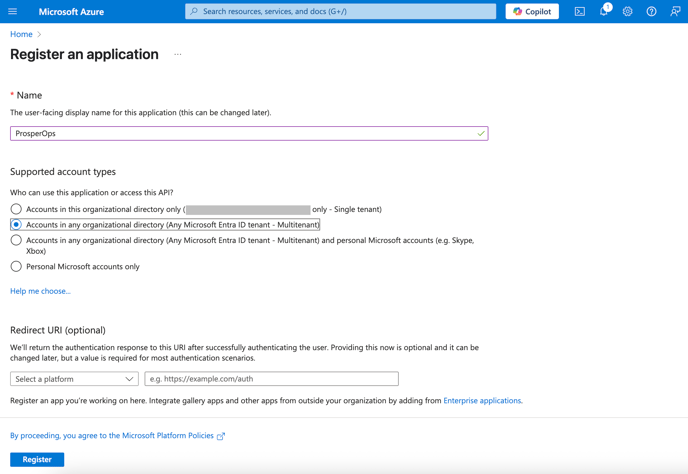Focus the search resources box
The height and width of the screenshot is (474, 688).
(x=340, y=11)
